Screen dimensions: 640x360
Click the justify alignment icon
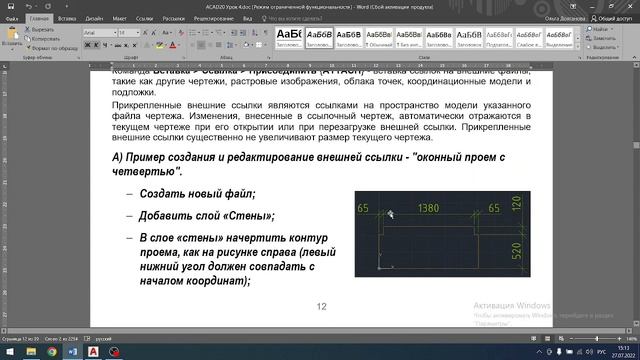coord(219,45)
